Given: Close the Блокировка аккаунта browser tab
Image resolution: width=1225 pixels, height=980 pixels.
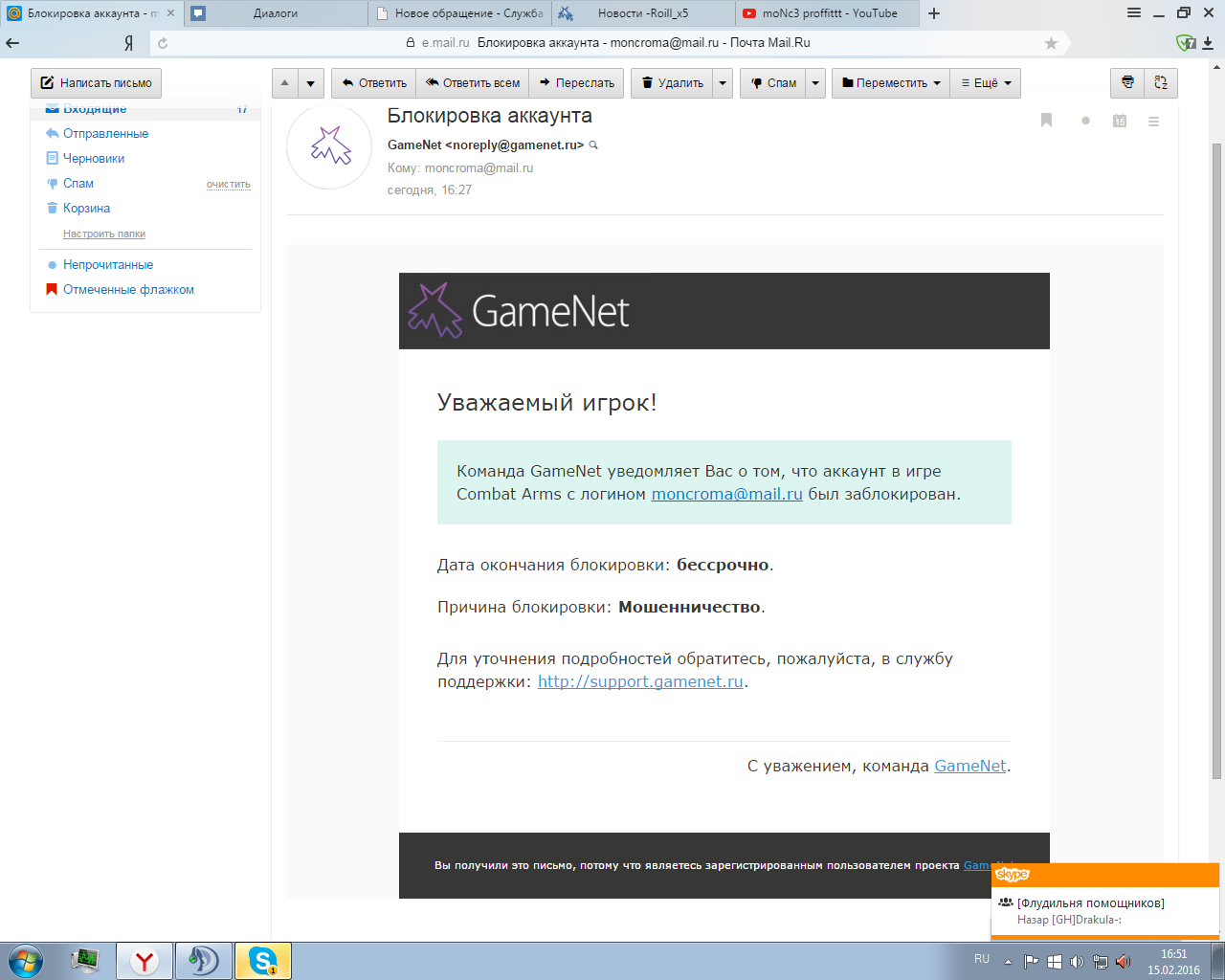Looking at the screenshot, I should point(170,13).
